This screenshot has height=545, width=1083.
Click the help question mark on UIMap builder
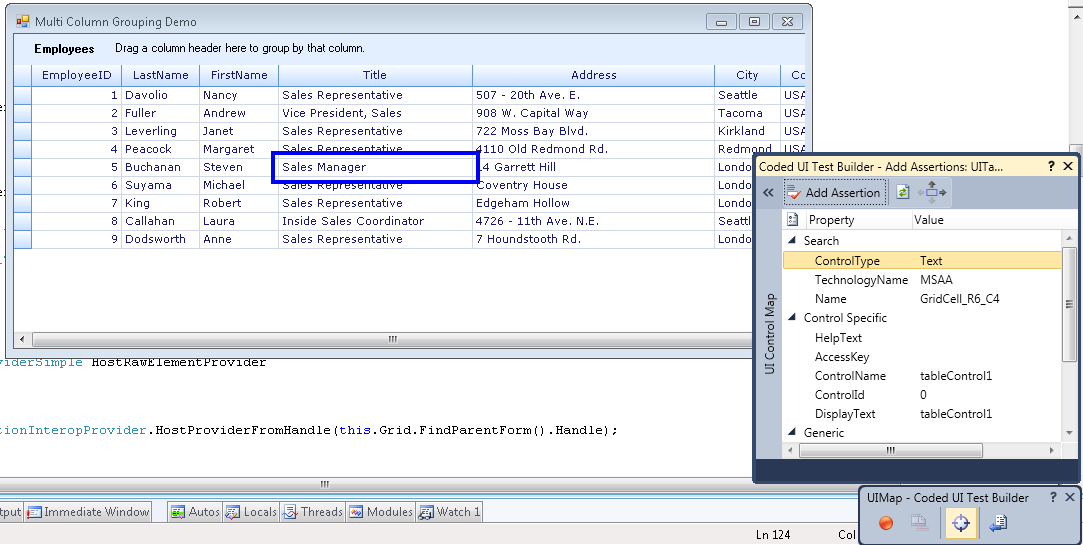coord(1052,497)
